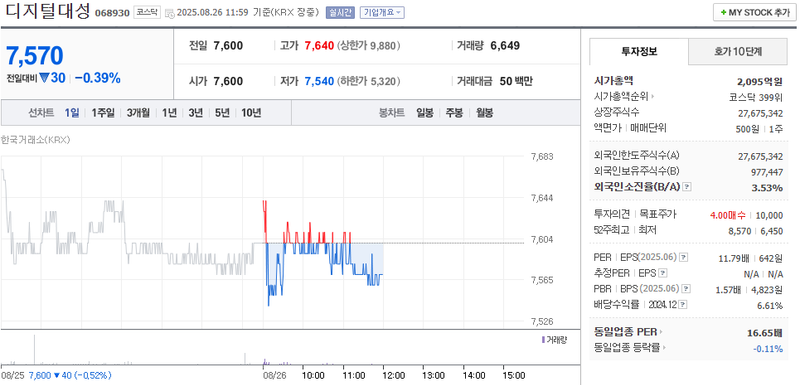Click the calendar icon beside the date
This screenshot has width=800, height=385.
coord(169,13)
